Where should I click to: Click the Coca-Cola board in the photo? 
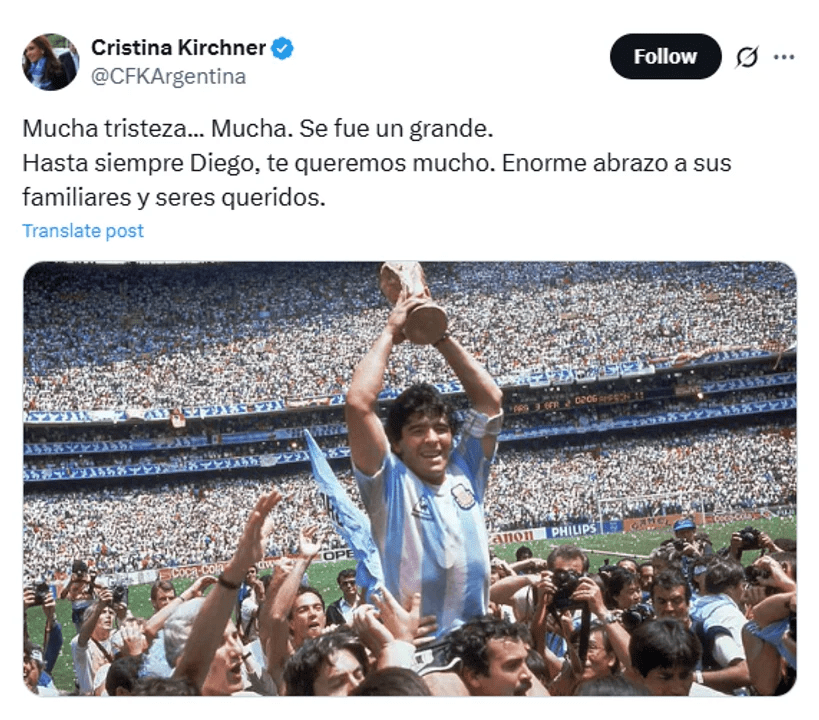pos(191,571)
